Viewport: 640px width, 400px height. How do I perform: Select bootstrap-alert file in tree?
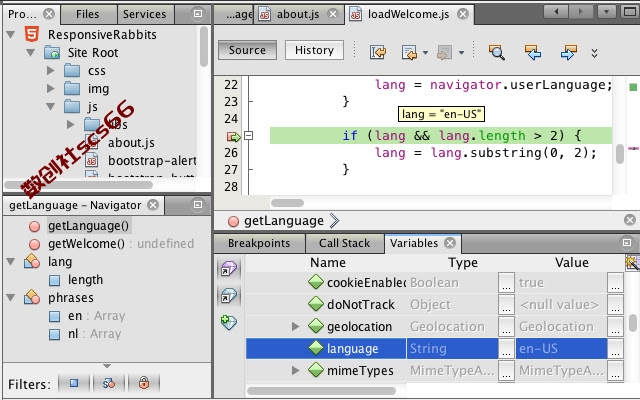pos(152,161)
